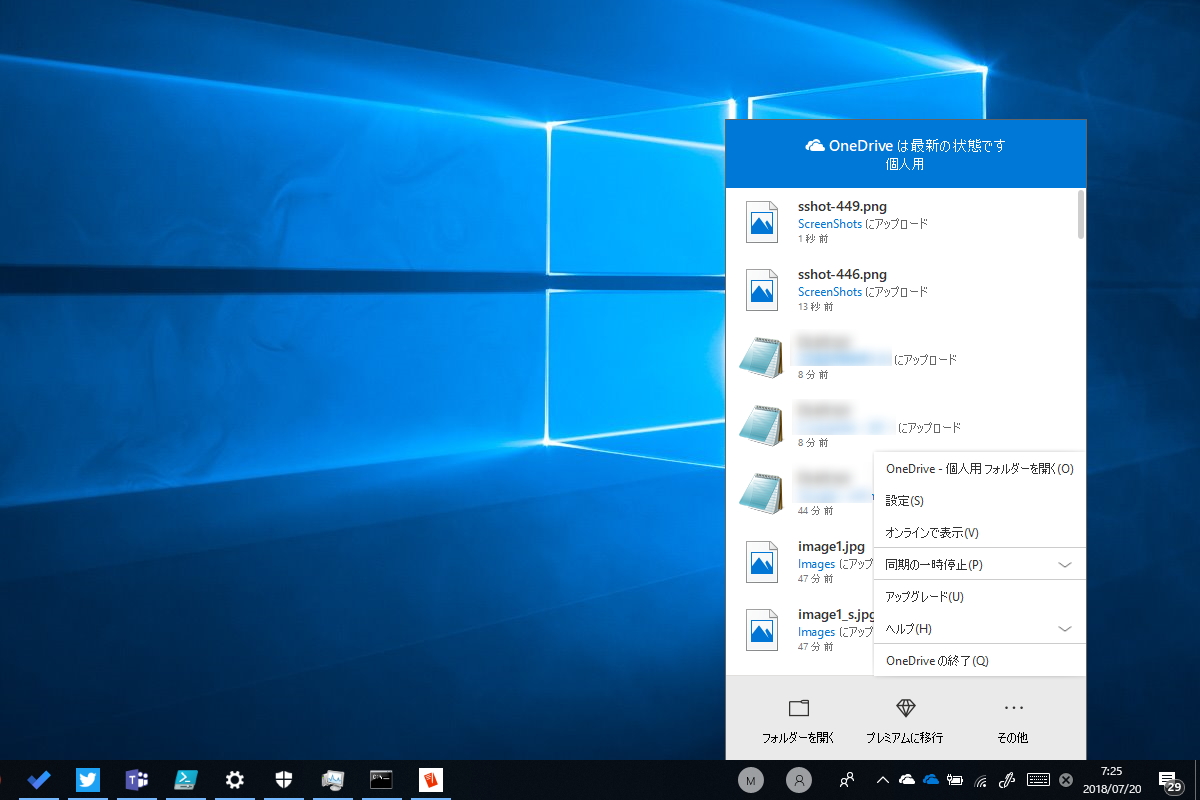1200x800 pixels.
Task: Click the notepad icon of first blurred file
Action: 760,357
